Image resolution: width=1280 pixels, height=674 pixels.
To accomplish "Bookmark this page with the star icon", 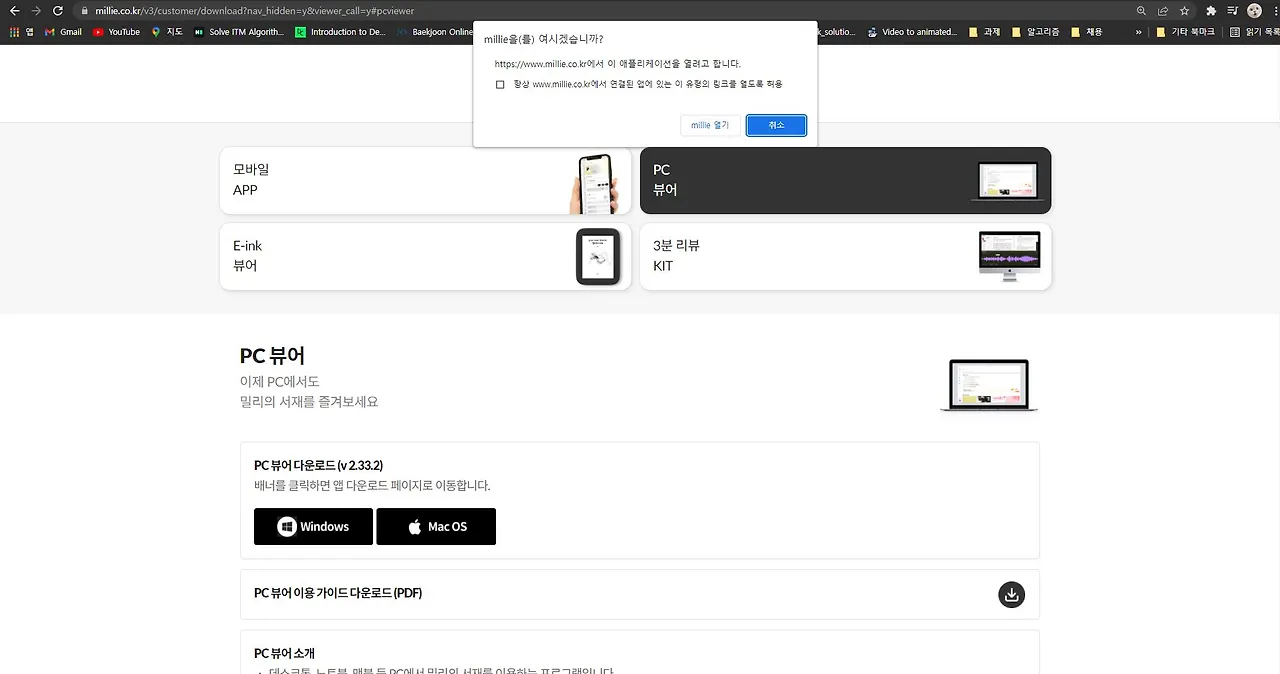I will click(x=1185, y=11).
